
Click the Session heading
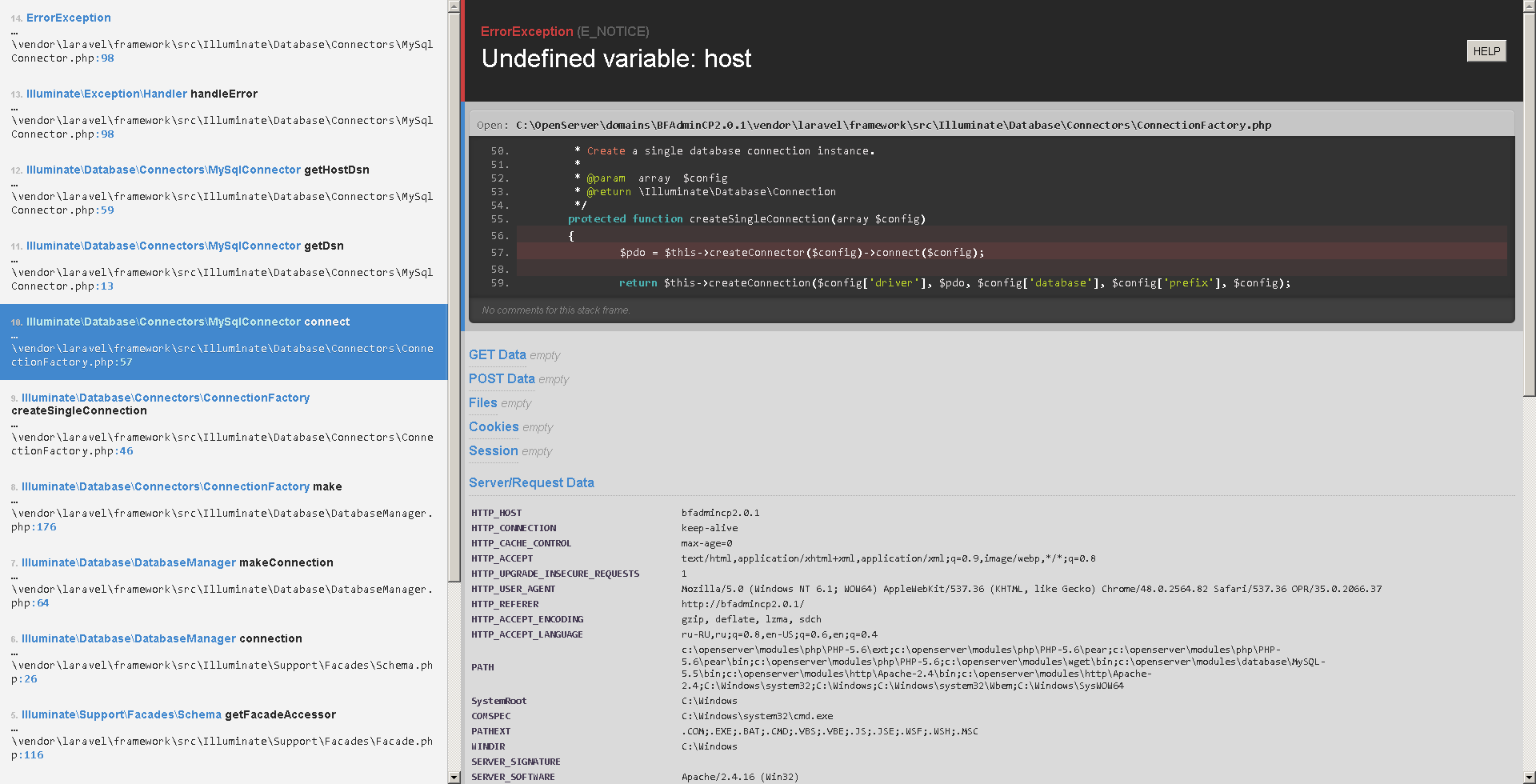coord(494,450)
